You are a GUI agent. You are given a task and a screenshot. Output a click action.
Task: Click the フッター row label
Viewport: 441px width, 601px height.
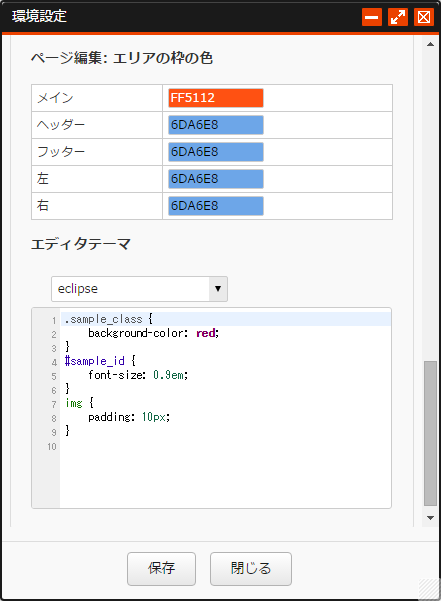pyautogui.click(x=61, y=152)
